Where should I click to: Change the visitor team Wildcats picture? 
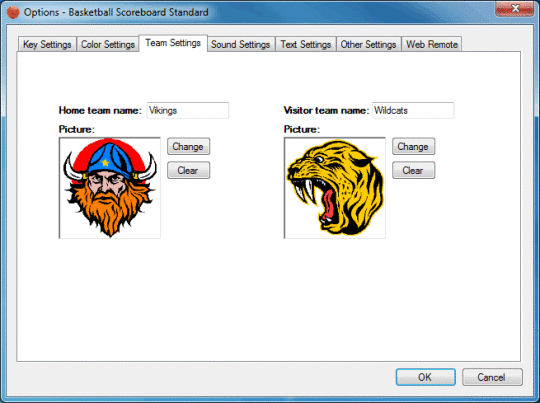tap(413, 146)
